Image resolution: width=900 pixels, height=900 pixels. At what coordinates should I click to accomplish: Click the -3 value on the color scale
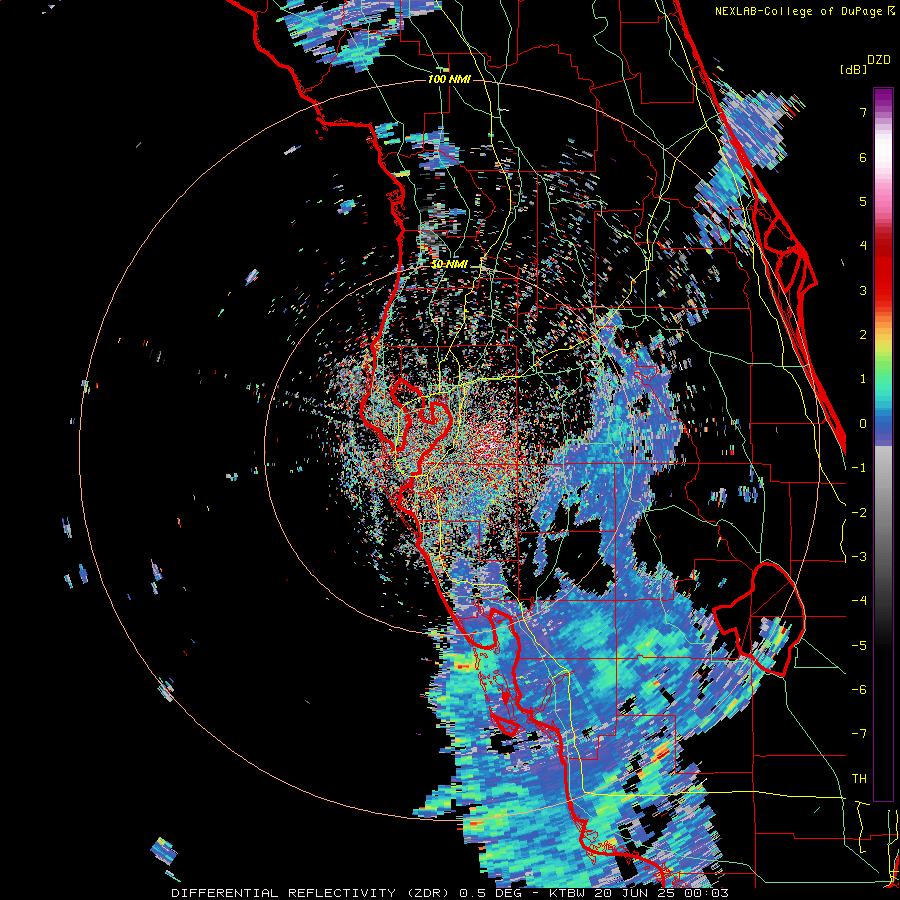(x=859, y=557)
